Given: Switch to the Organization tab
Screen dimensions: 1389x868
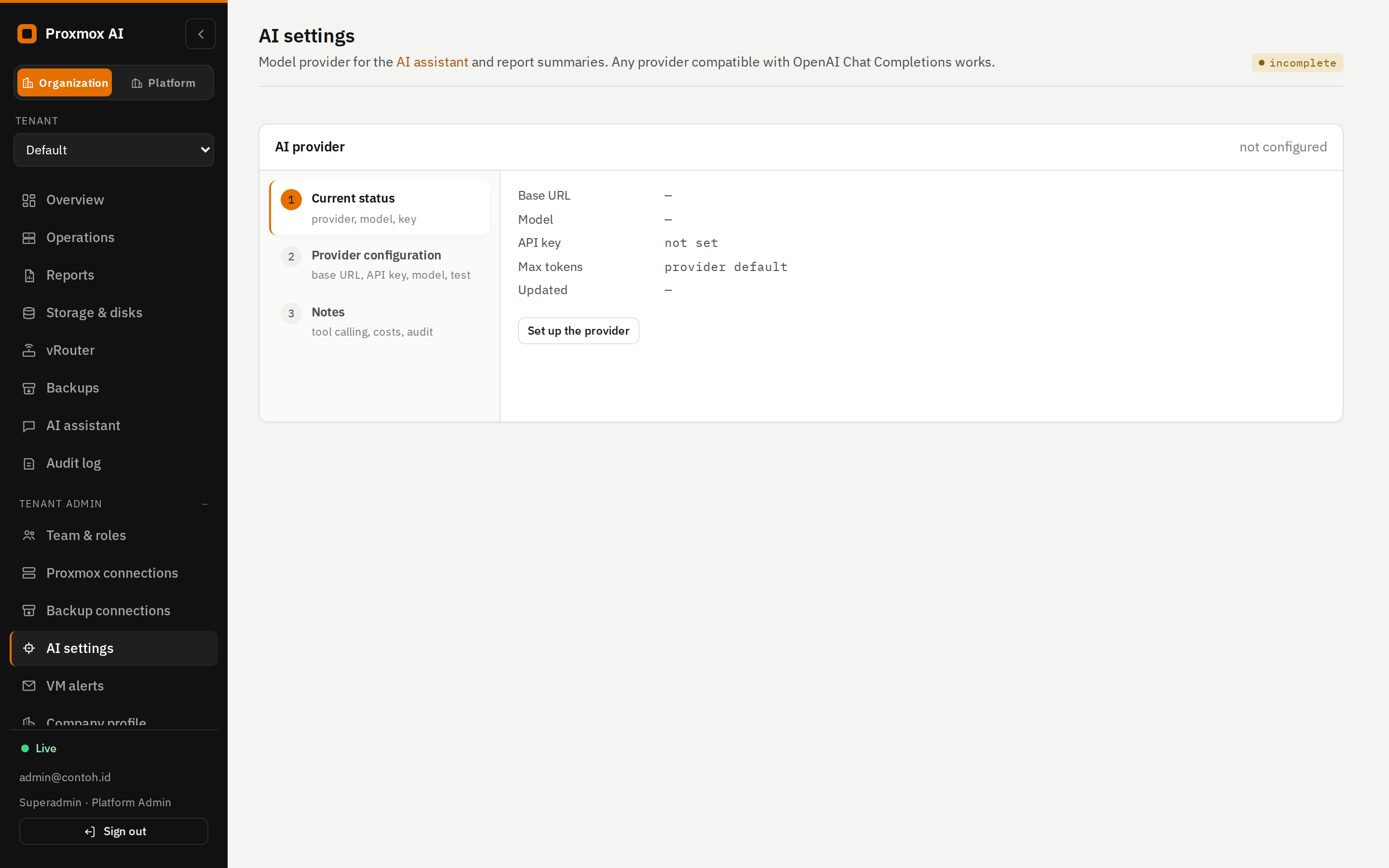Looking at the screenshot, I should (x=65, y=82).
